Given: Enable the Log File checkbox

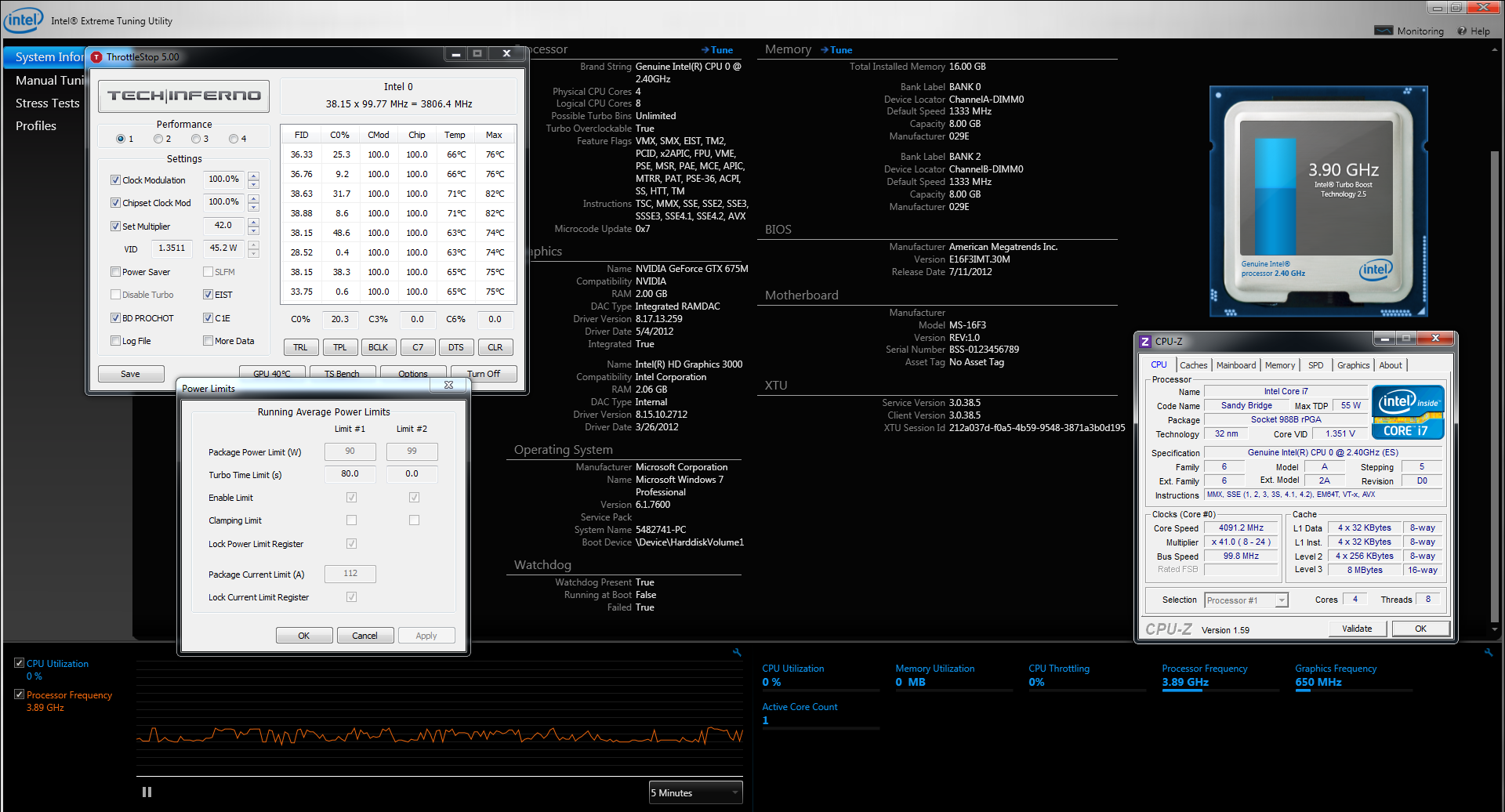Looking at the screenshot, I should [x=115, y=341].
